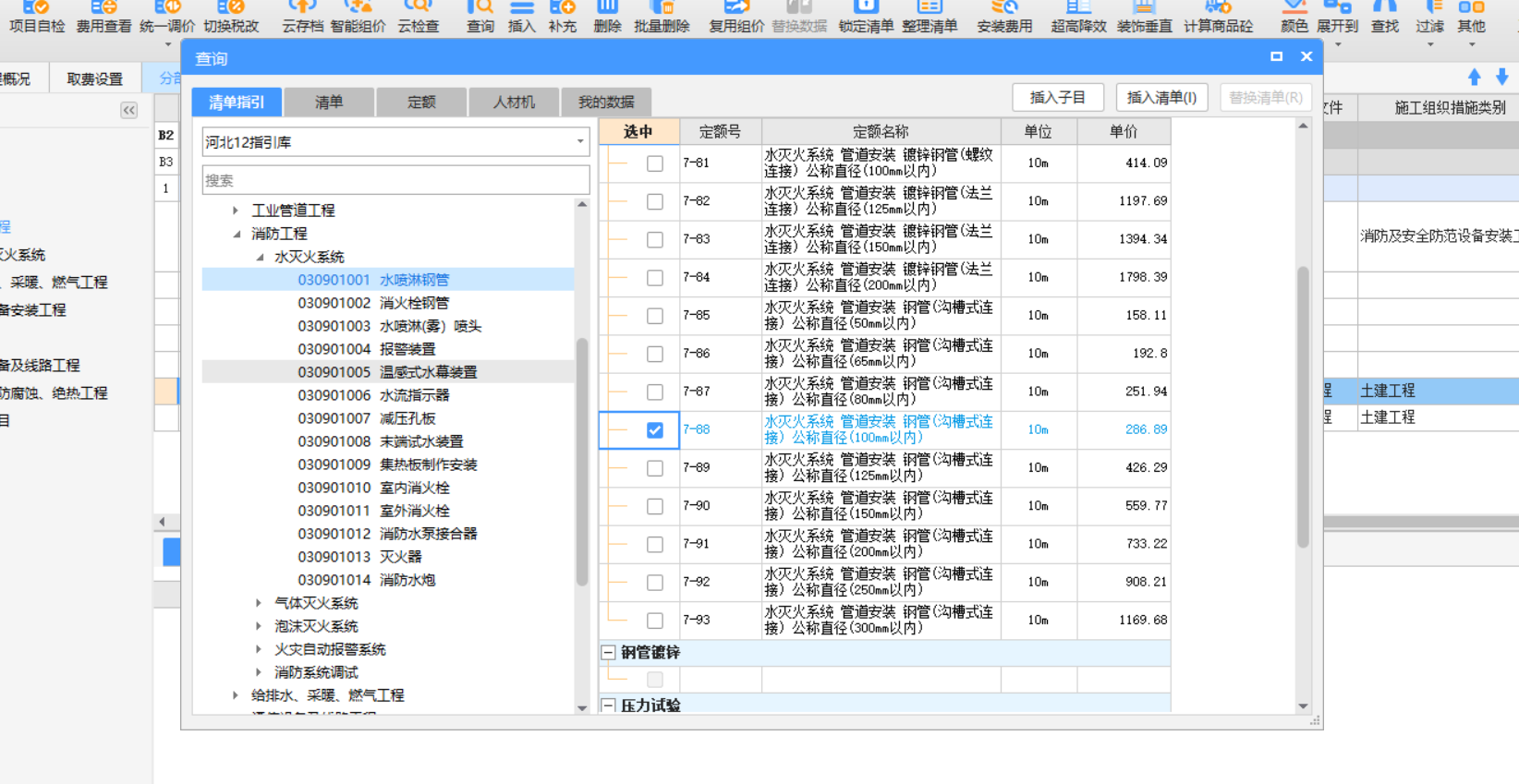1519x784 pixels.
Task: Maximize the 查询 dialog
Action: (1277, 56)
